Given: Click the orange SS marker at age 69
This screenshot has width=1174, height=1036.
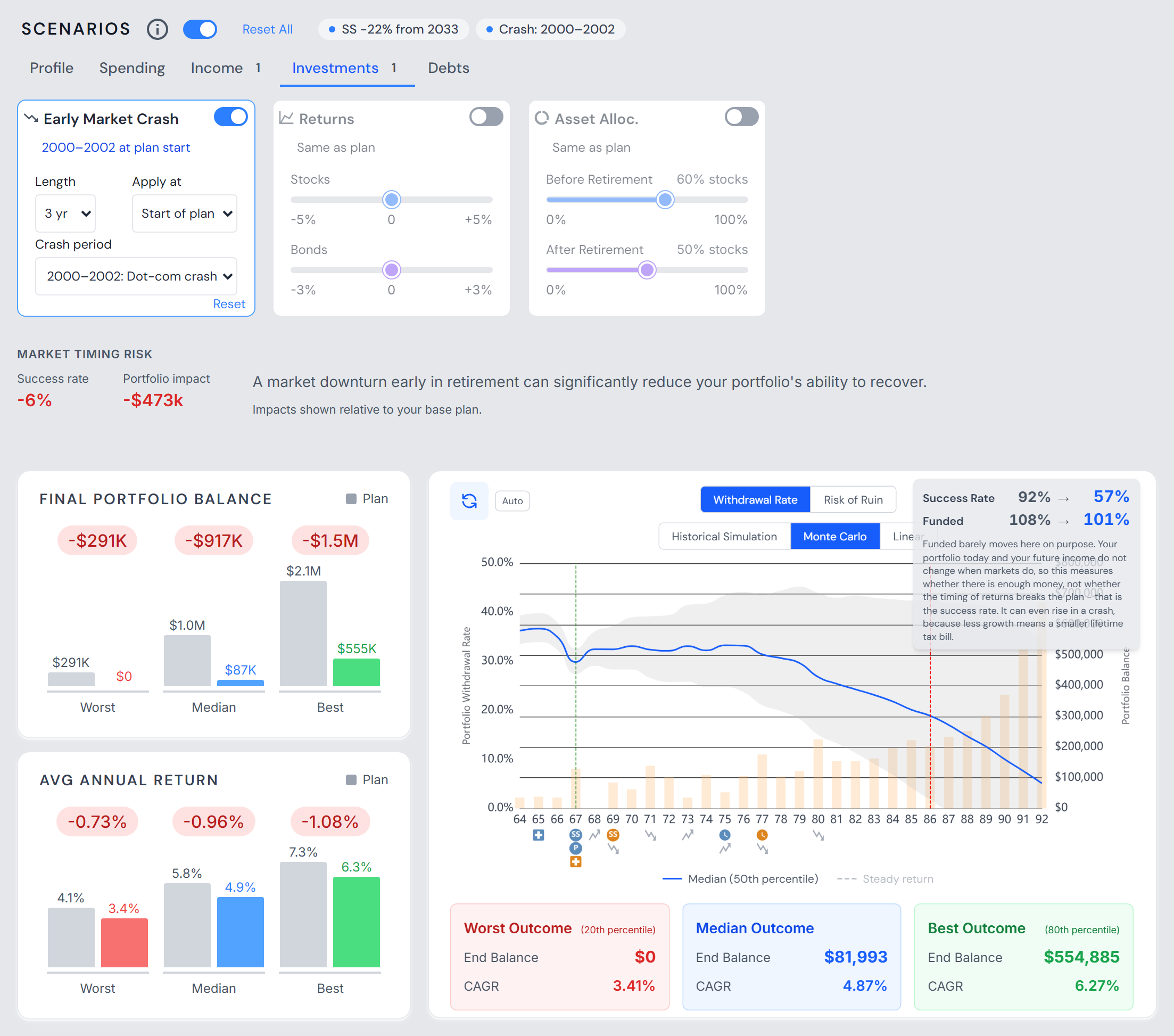Looking at the screenshot, I should (x=613, y=834).
